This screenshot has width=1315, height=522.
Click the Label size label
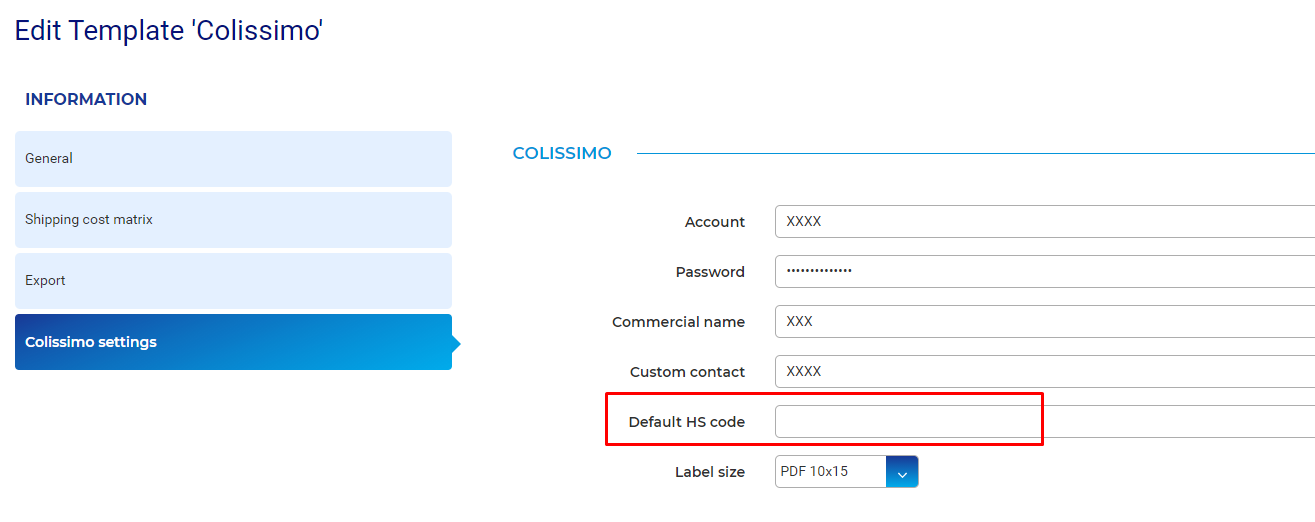pyautogui.click(x=710, y=472)
